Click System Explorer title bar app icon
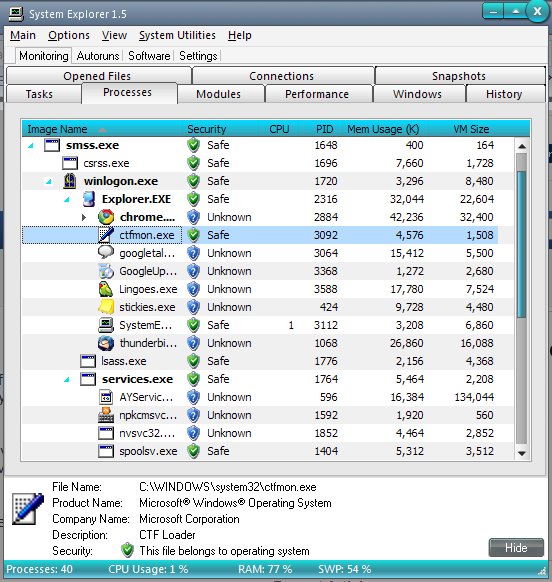Screen dimensions: 552x582 16,14
